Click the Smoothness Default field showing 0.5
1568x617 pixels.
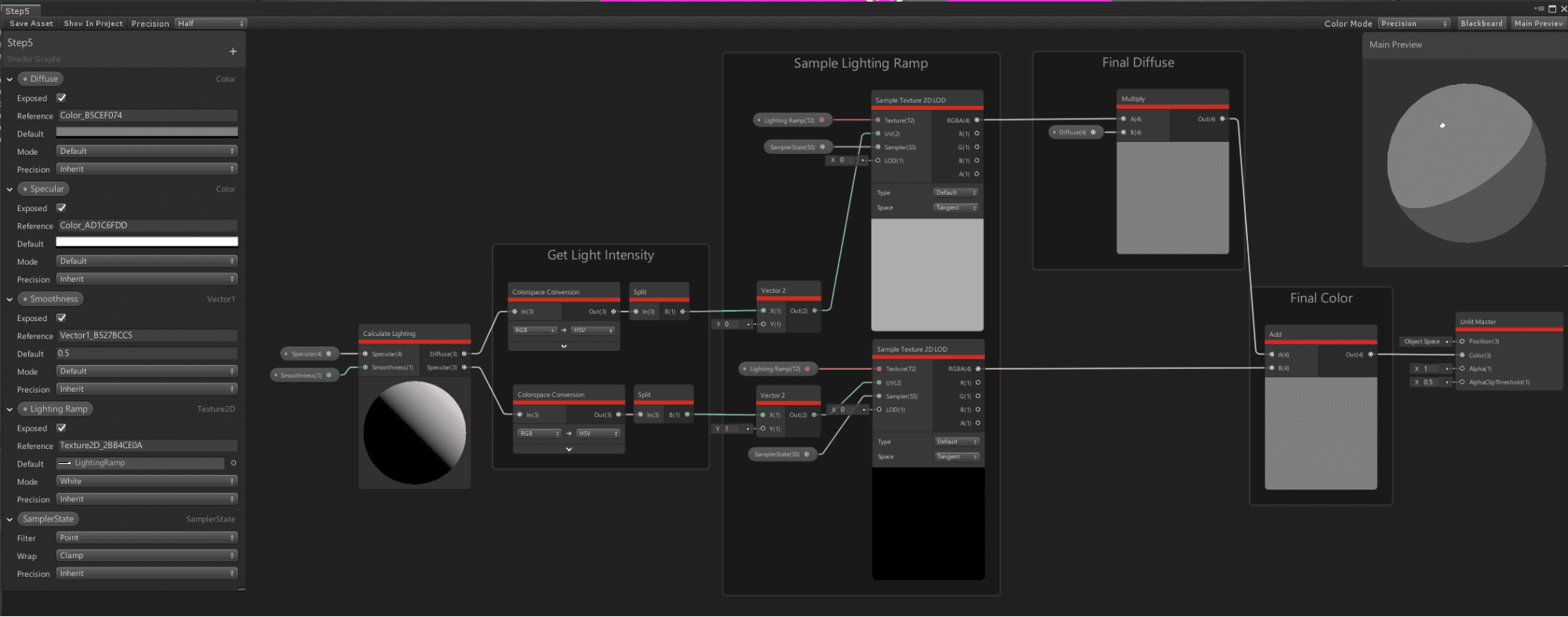(147, 353)
